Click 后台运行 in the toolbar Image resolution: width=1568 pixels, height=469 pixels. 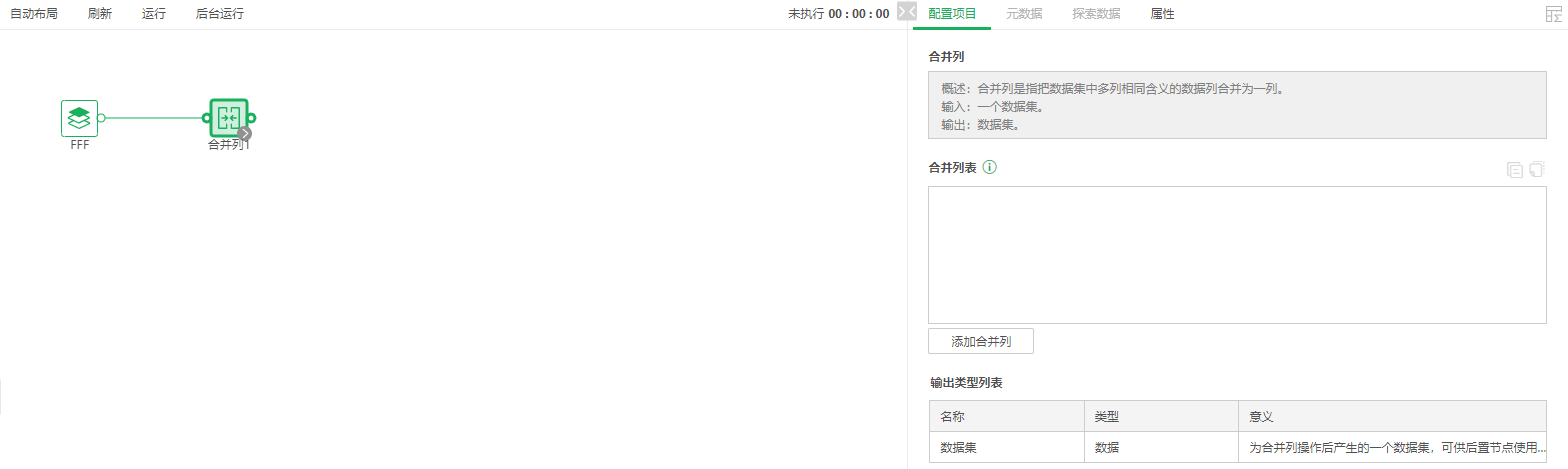click(x=219, y=14)
